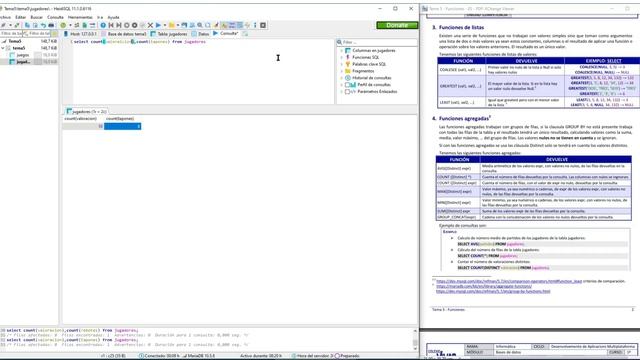
Task: Click the Fragmentos item in helpers panel
Action: pos(363,71)
